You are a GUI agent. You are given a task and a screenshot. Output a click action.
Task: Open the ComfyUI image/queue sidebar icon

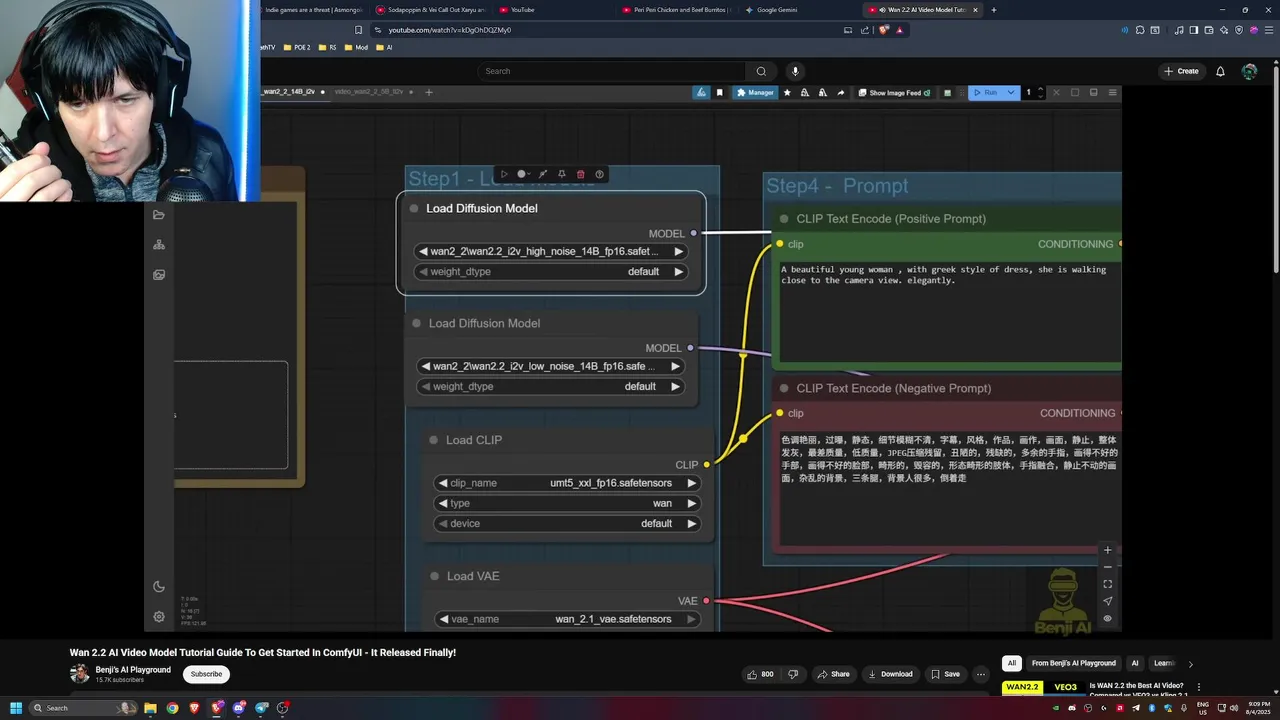(x=159, y=275)
